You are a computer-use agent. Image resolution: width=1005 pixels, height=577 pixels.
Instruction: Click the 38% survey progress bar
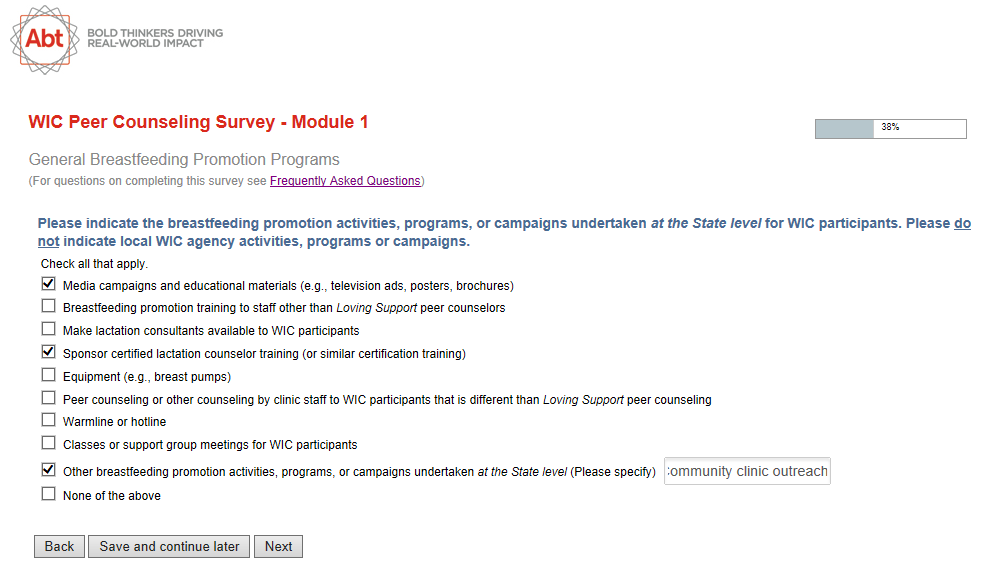890,128
